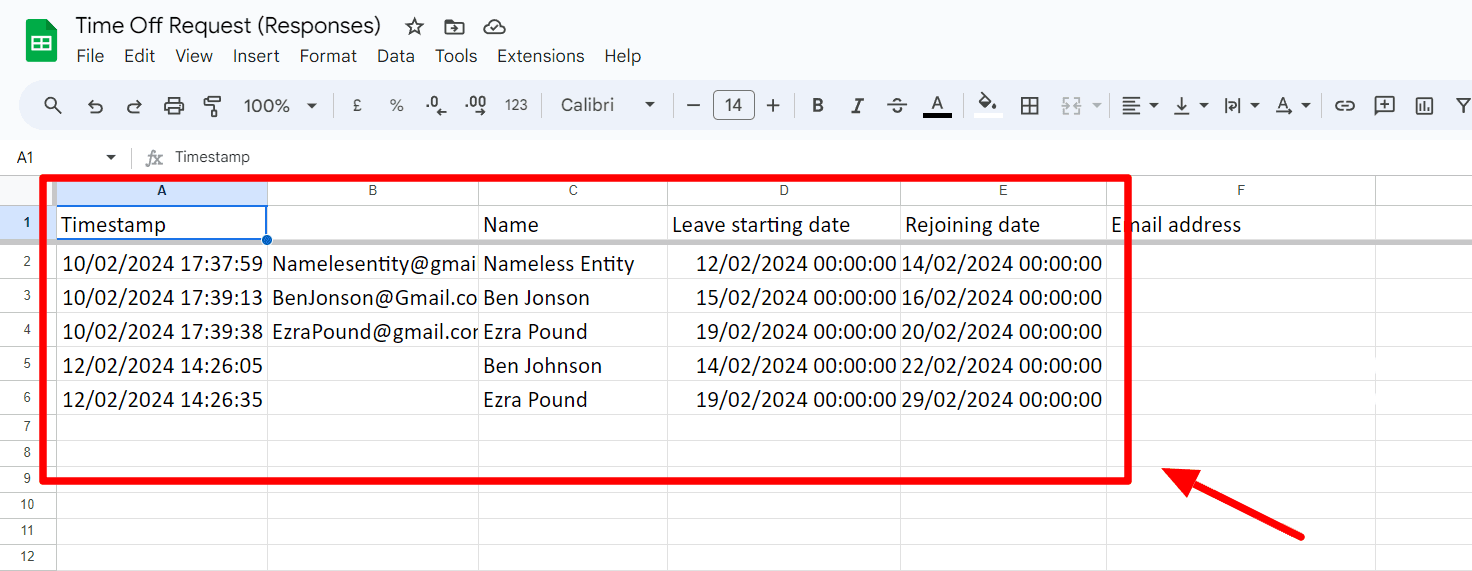Open the borders tool
Image resolution: width=1472 pixels, height=571 pixels.
[1030, 105]
